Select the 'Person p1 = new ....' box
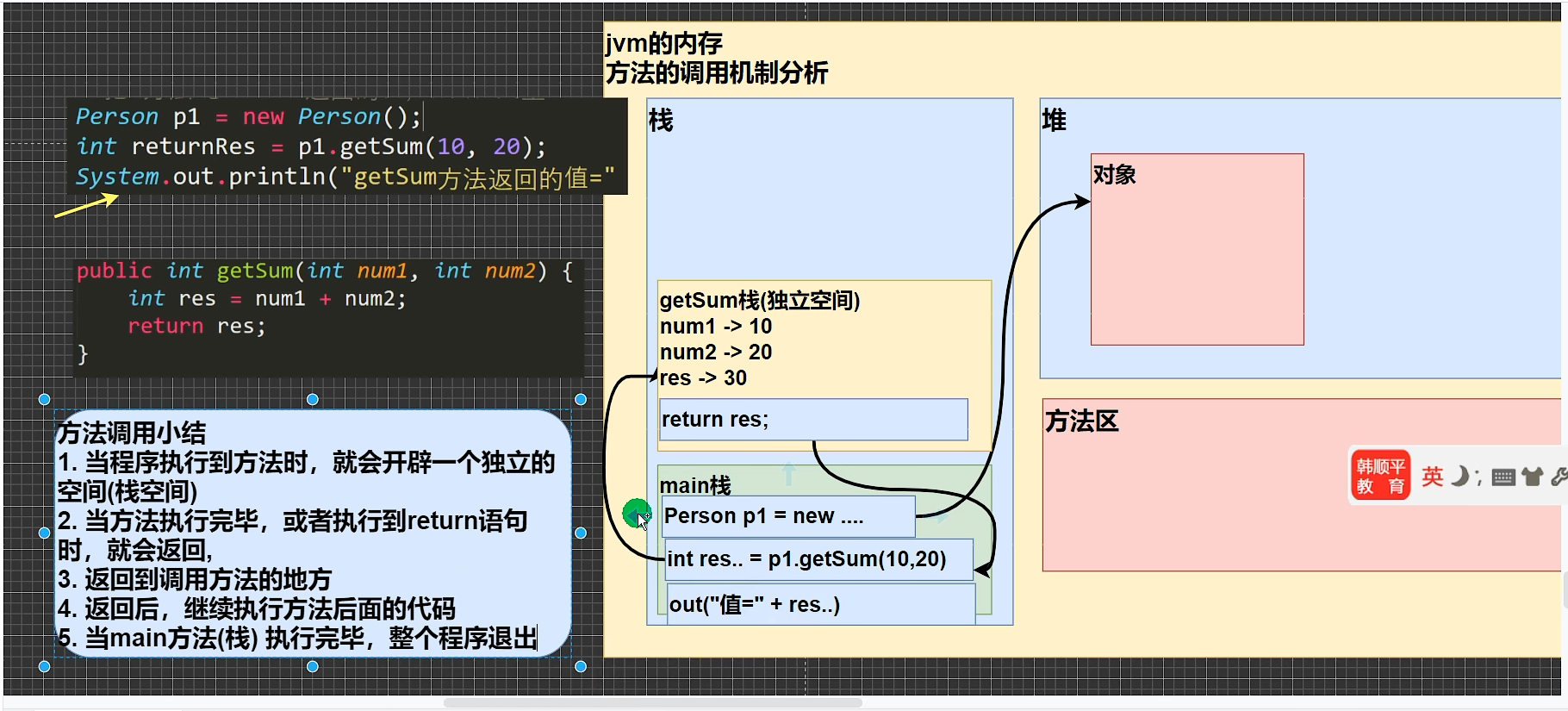 [x=788, y=516]
